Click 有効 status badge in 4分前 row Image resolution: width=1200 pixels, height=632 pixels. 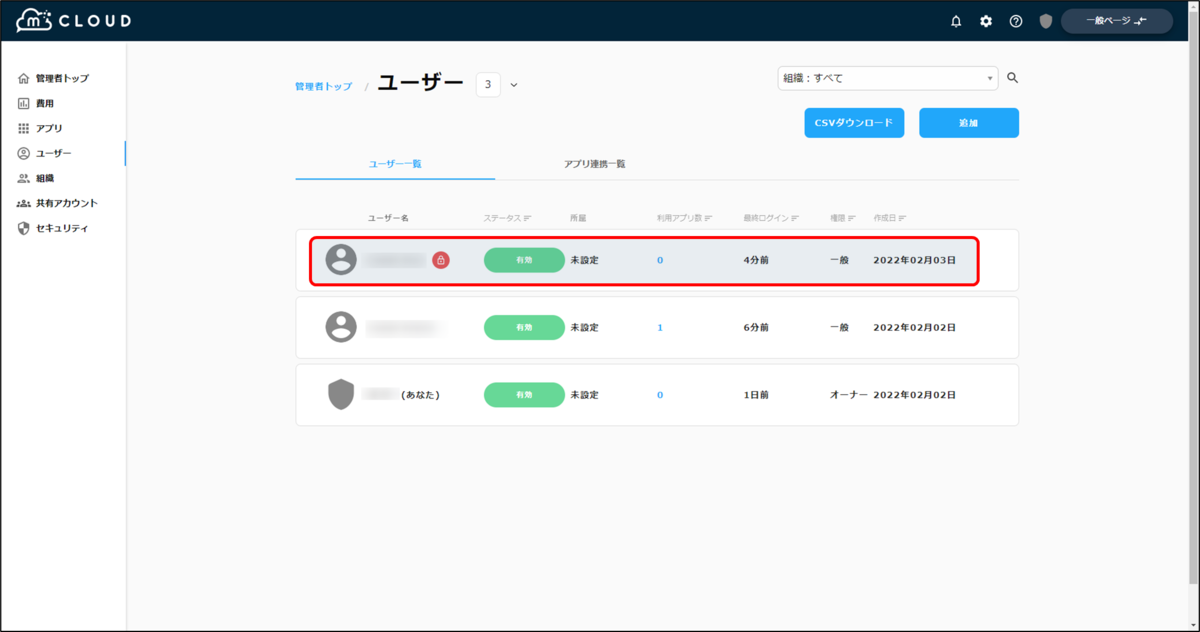[524, 260]
